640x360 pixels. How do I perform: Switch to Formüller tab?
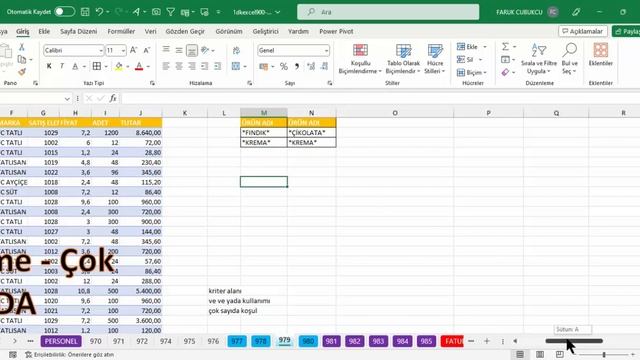(121, 31)
